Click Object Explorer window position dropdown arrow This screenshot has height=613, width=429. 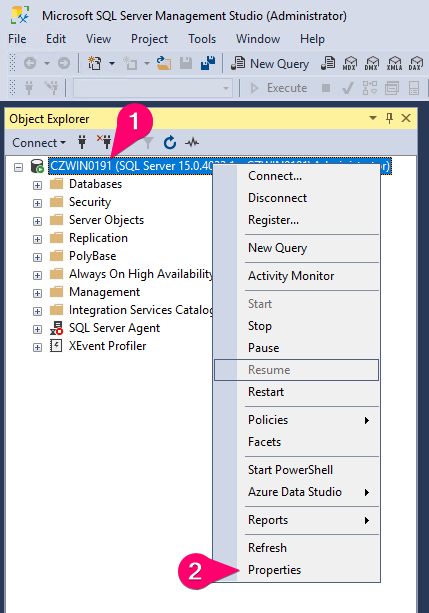point(373,118)
